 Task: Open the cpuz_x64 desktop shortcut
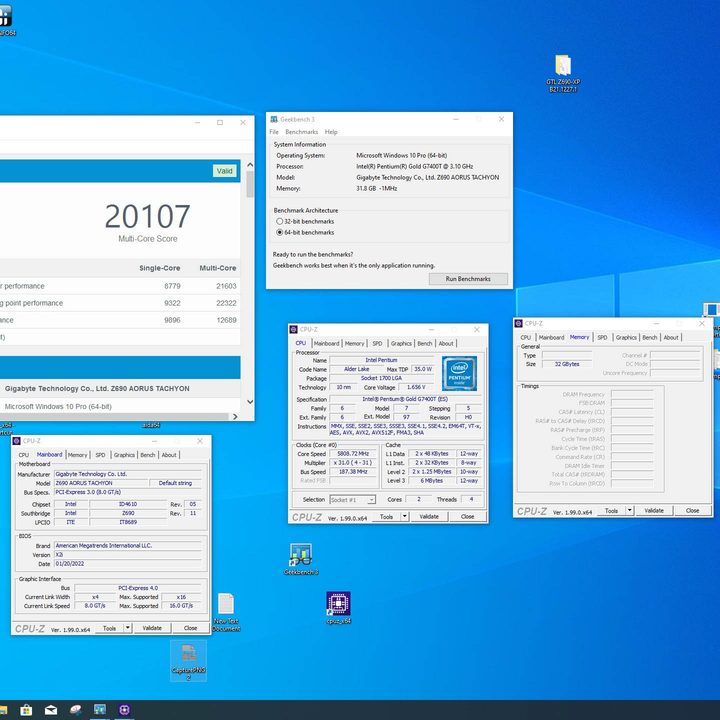pyautogui.click(x=338, y=608)
